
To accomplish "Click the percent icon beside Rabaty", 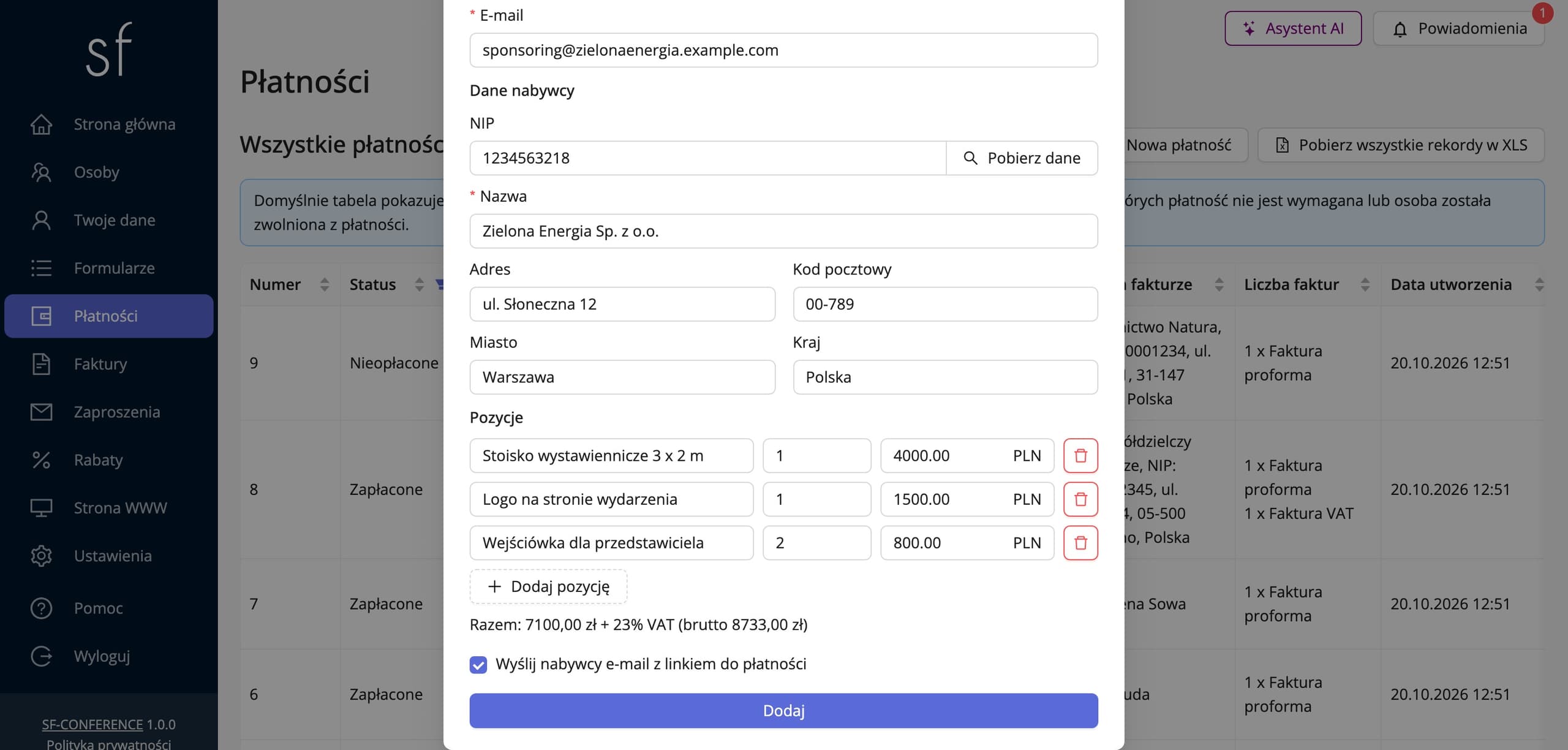I will click(x=41, y=460).
